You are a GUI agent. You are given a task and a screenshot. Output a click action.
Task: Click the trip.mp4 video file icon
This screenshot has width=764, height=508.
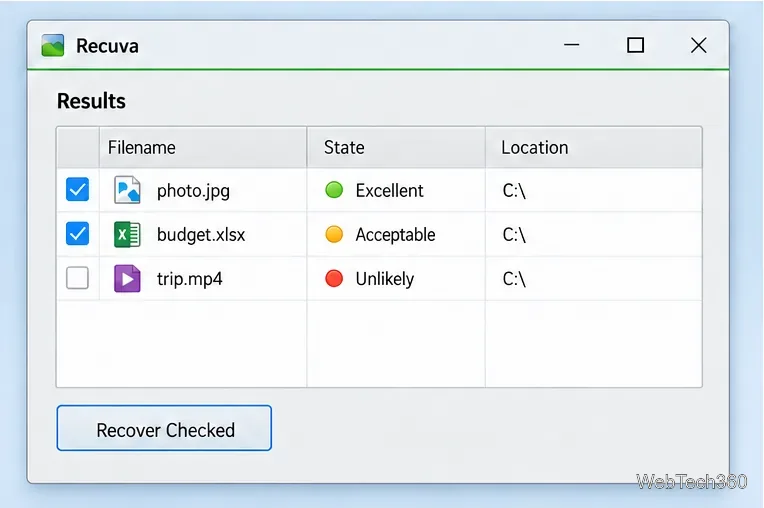pyautogui.click(x=127, y=279)
